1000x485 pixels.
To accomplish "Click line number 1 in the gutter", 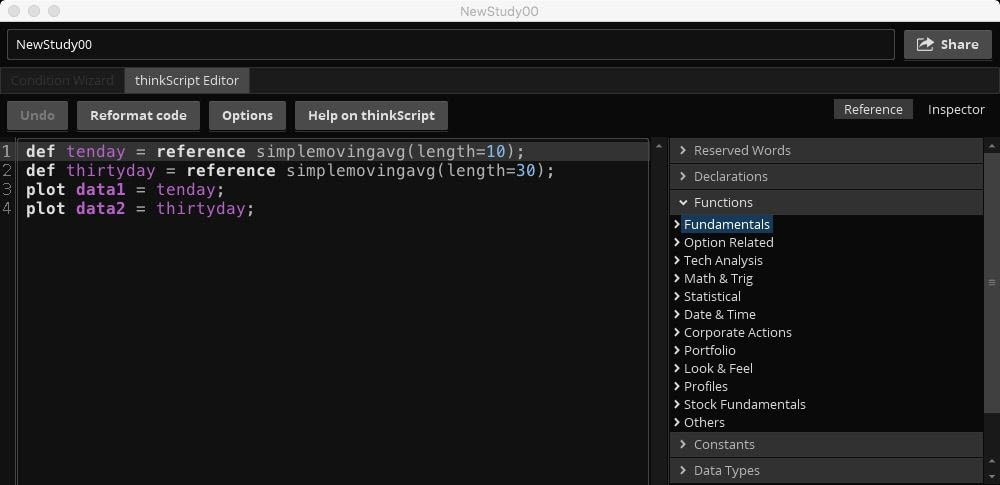I will click(6, 151).
